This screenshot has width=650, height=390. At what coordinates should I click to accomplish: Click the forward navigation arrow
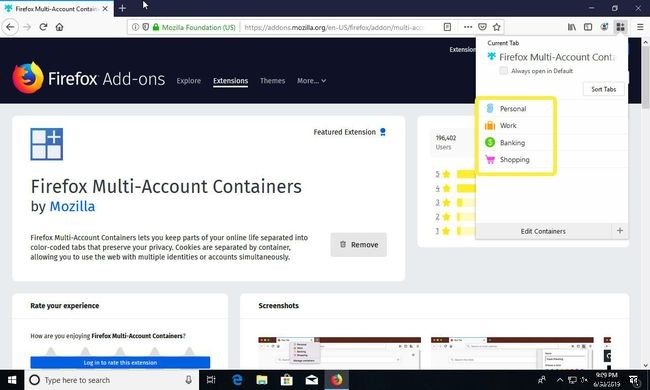[x=27, y=27]
